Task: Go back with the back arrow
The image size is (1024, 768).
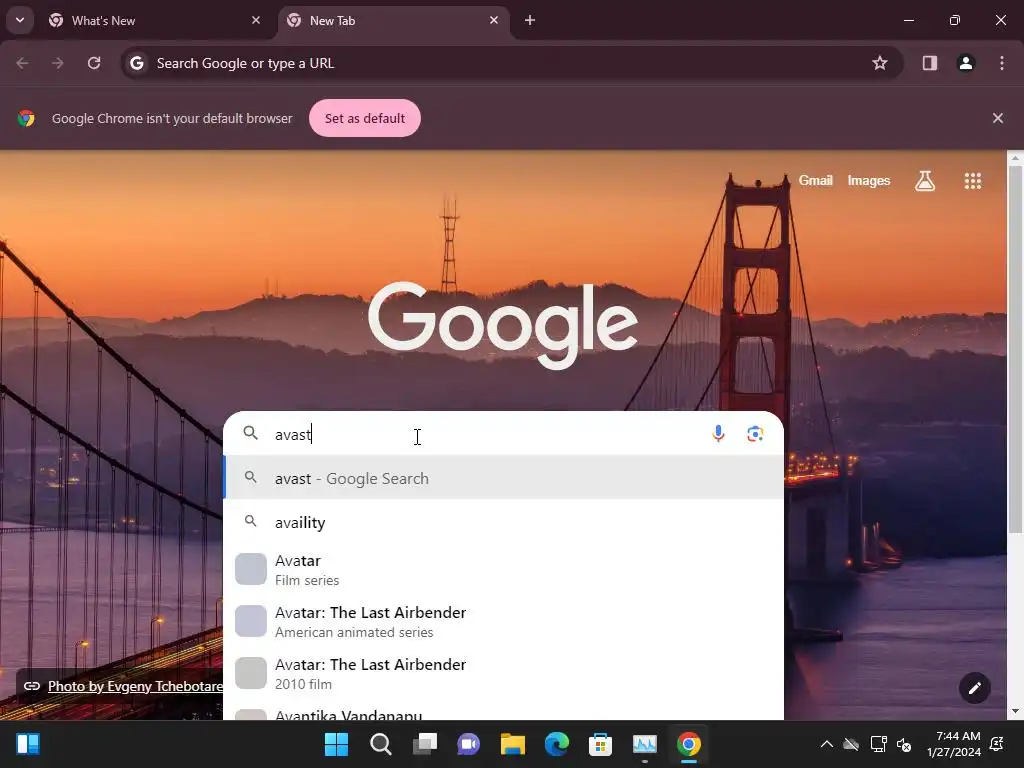Action: pyautogui.click(x=22, y=63)
